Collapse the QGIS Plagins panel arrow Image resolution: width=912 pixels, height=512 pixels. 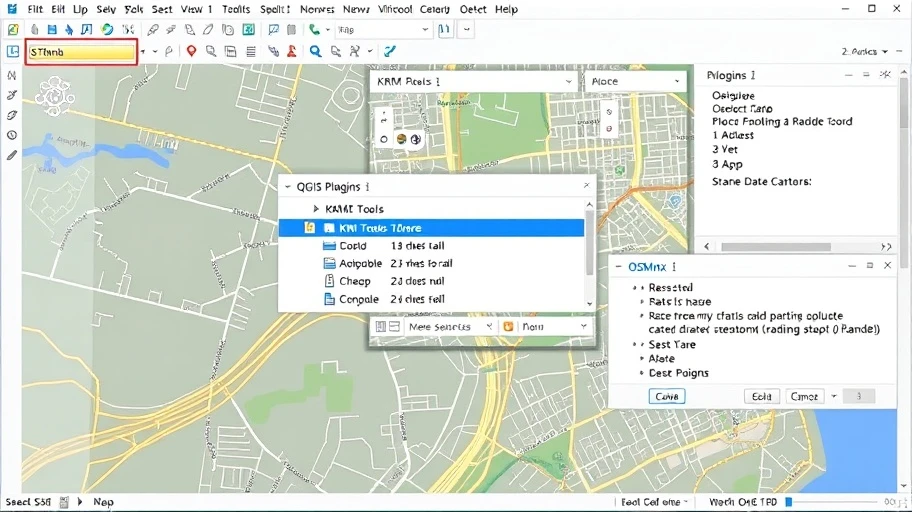pyautogui.click(x=287, y=187)
